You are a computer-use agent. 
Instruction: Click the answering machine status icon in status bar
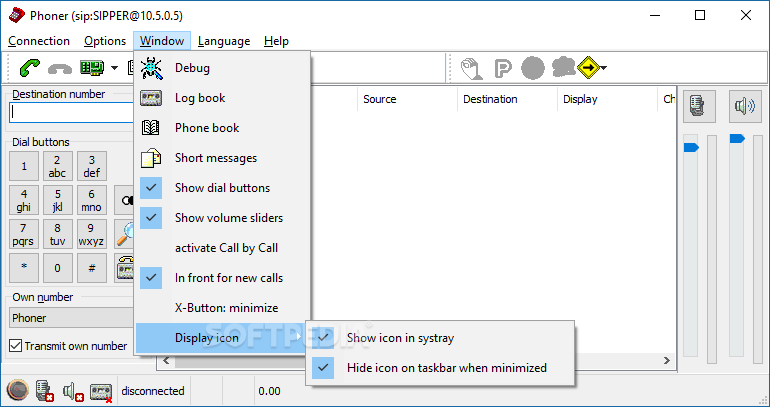point(101,392)
